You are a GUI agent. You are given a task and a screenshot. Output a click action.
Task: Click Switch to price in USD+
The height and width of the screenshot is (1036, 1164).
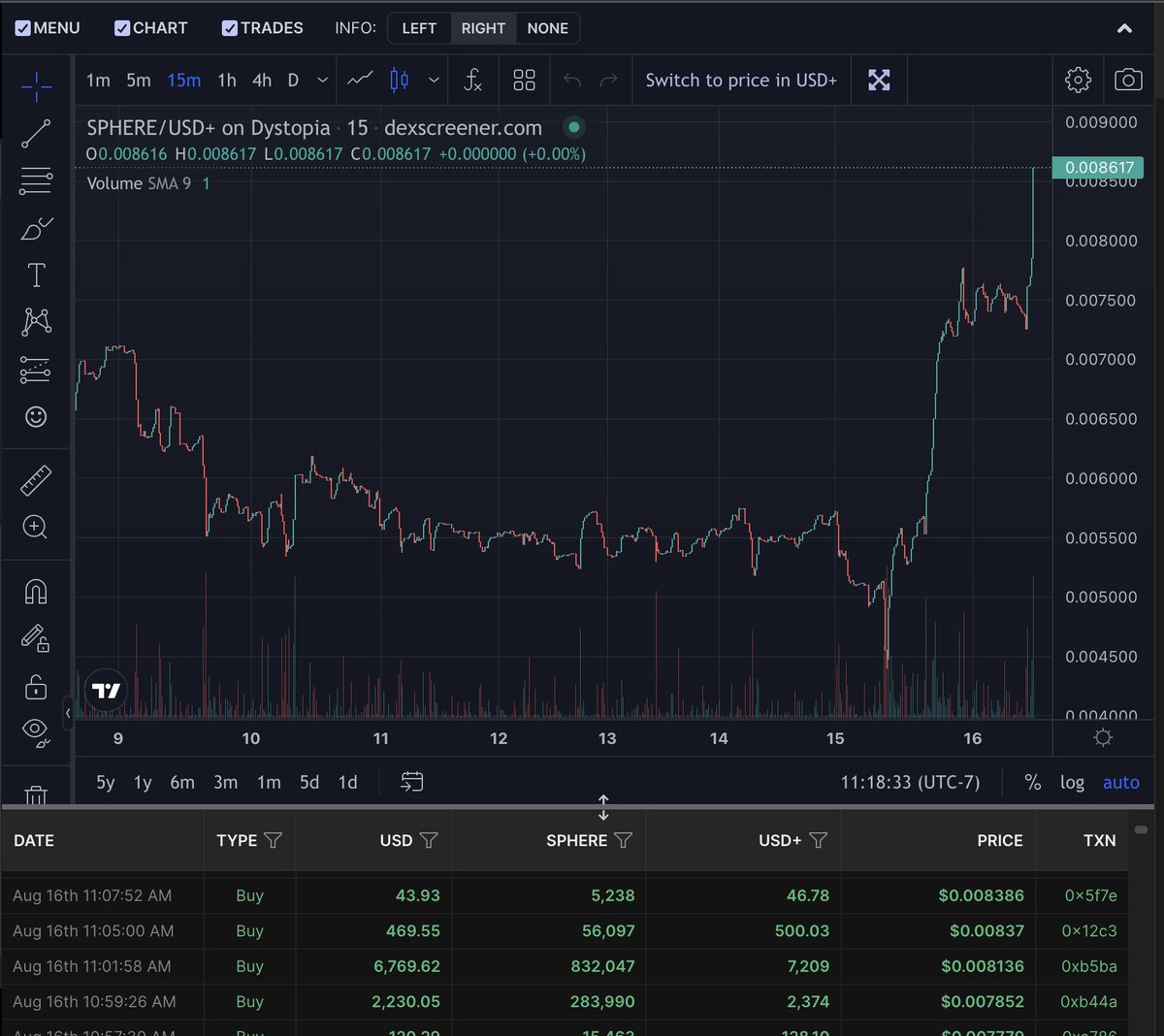click(x=740, y=80)
